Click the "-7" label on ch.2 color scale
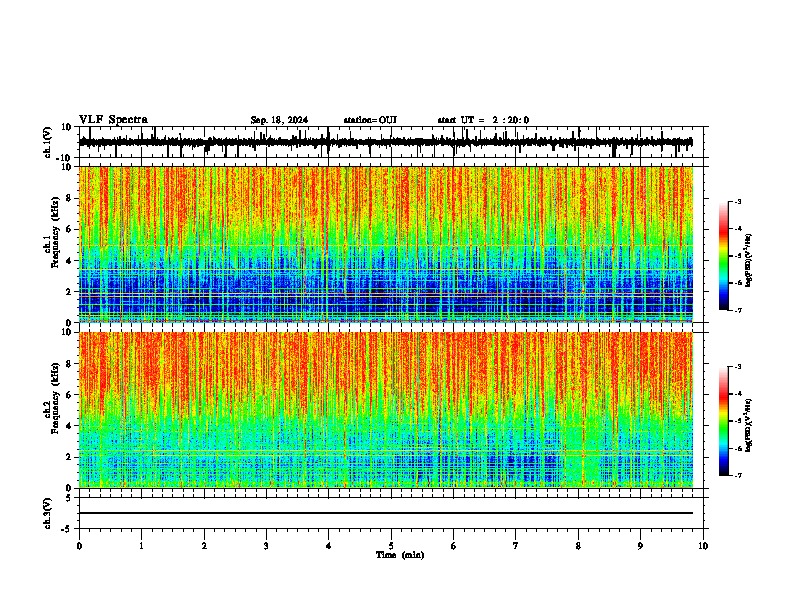This screenshot has height=612, width=792. [738, 475]
